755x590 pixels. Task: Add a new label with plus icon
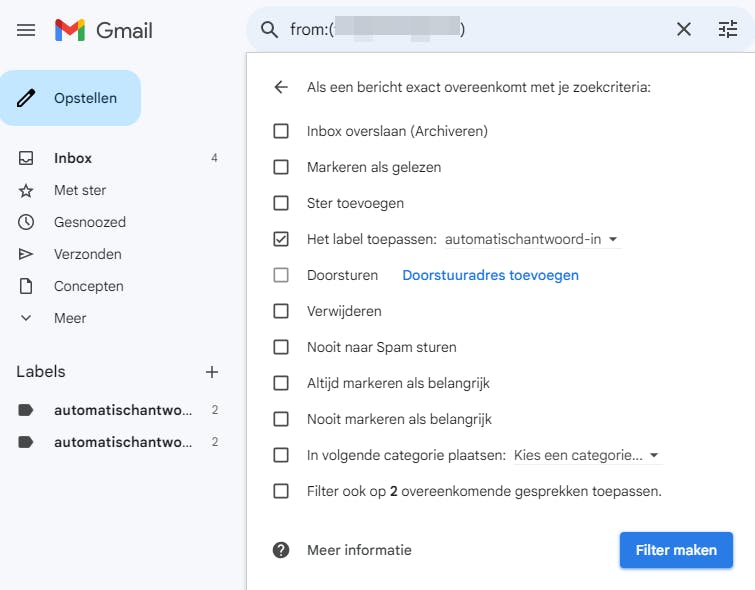(212, 372)
